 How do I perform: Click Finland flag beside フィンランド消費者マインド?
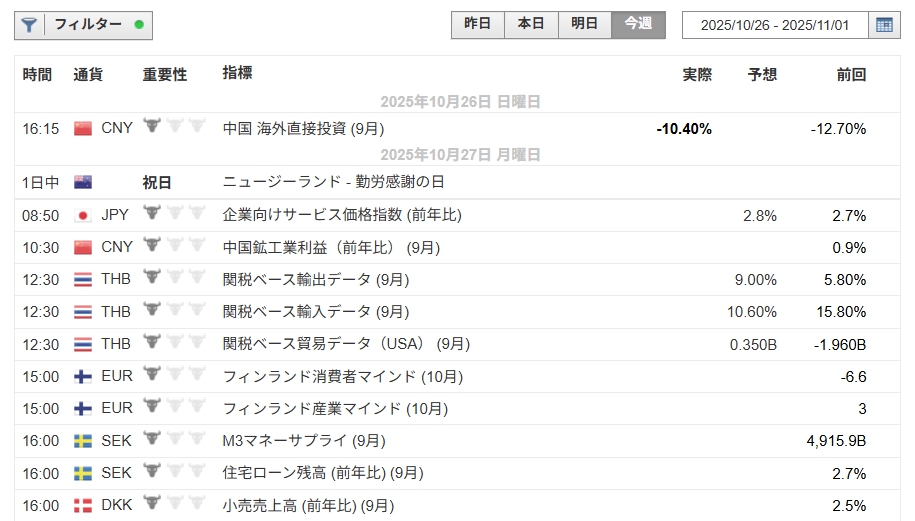83,377
